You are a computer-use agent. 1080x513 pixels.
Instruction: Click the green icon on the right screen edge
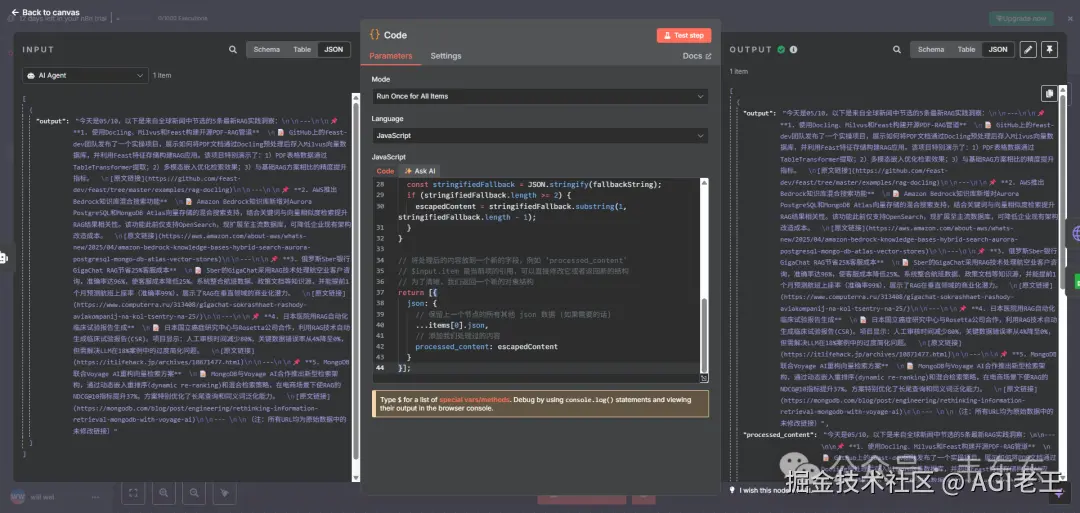tap(1076, 280)
